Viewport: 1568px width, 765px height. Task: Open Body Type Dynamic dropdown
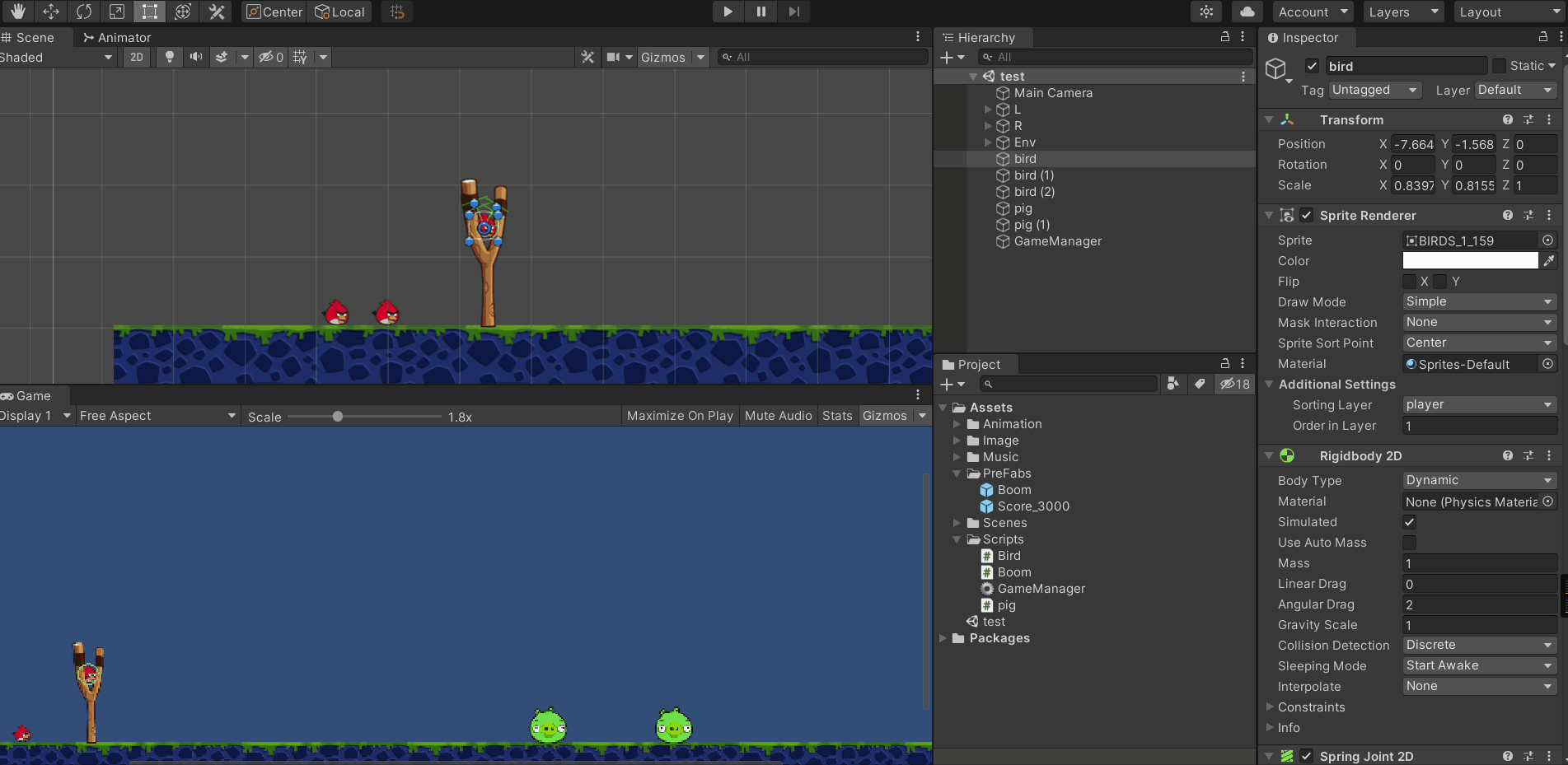pos(1479,480)
